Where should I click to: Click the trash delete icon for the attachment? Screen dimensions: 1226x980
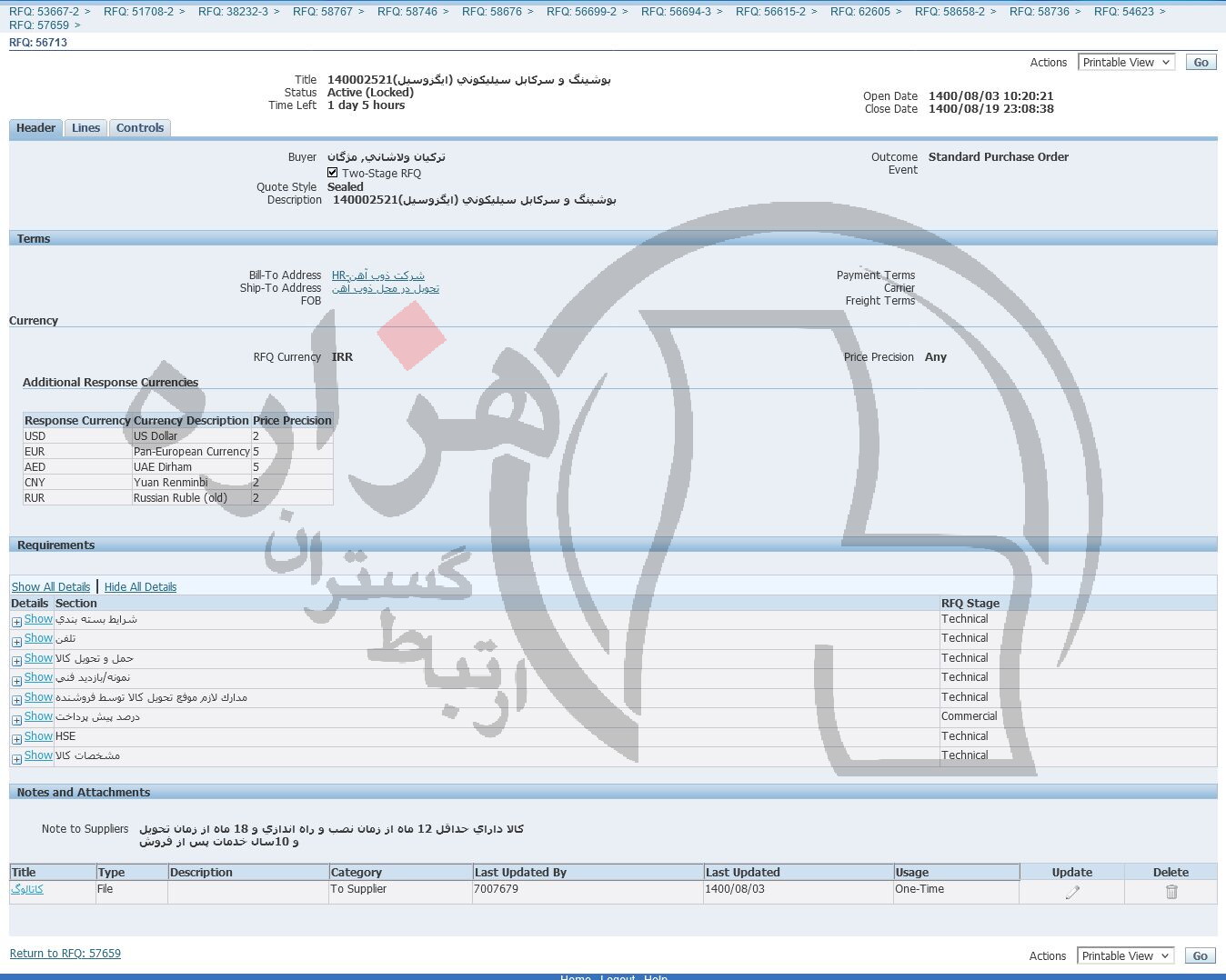click(1171, 892)
